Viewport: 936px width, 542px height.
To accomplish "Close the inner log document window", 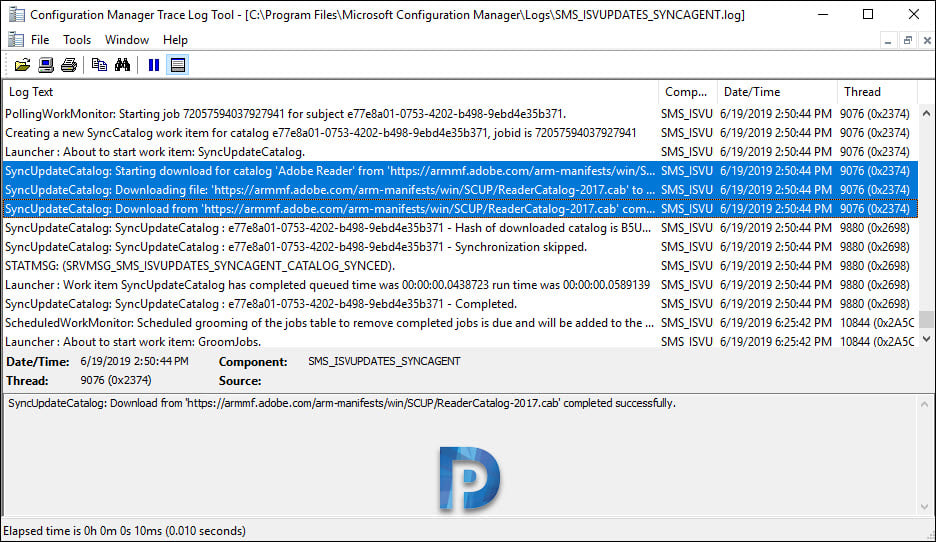I will point(927,41).
